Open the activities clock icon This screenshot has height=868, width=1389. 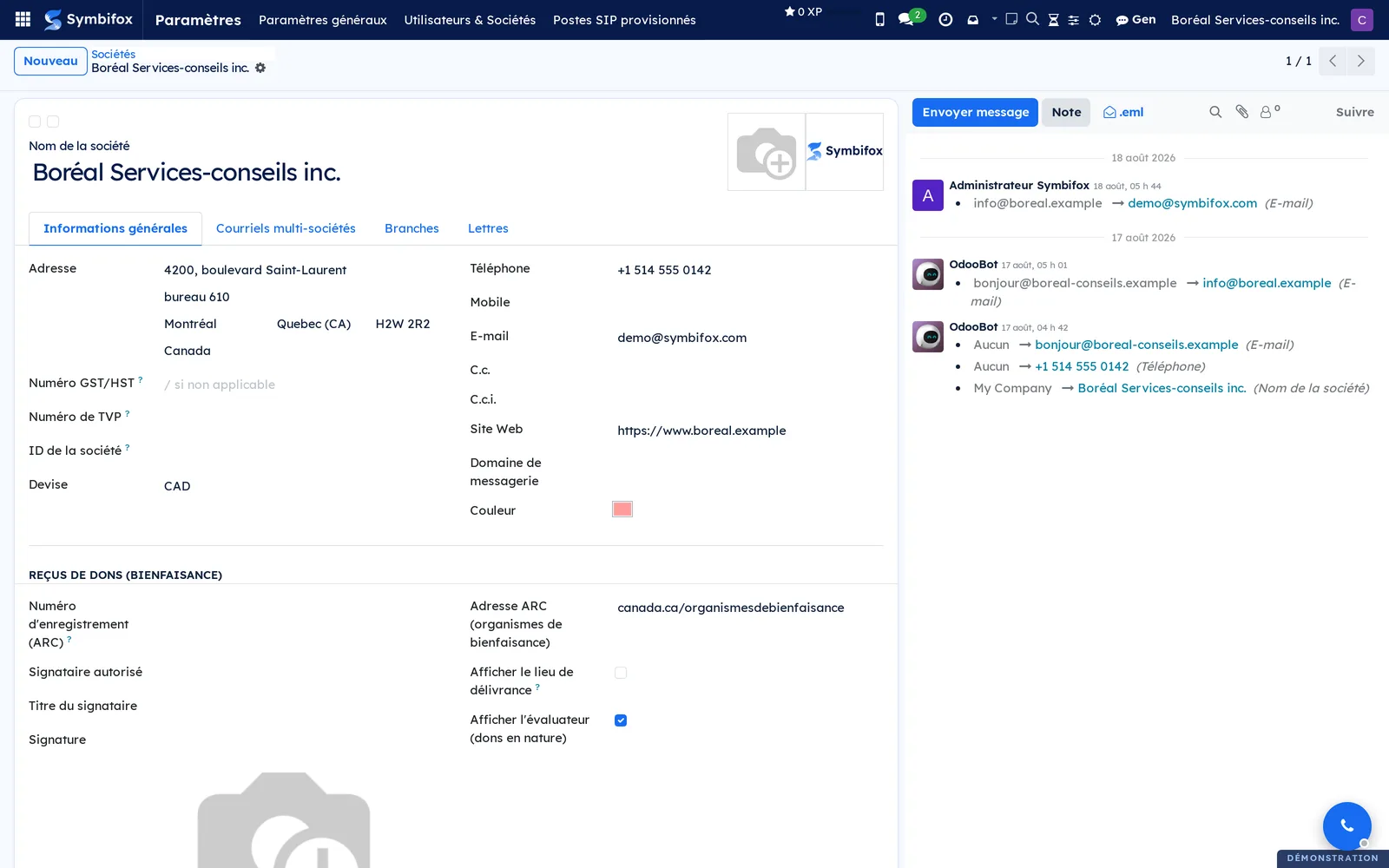(945, 19)
